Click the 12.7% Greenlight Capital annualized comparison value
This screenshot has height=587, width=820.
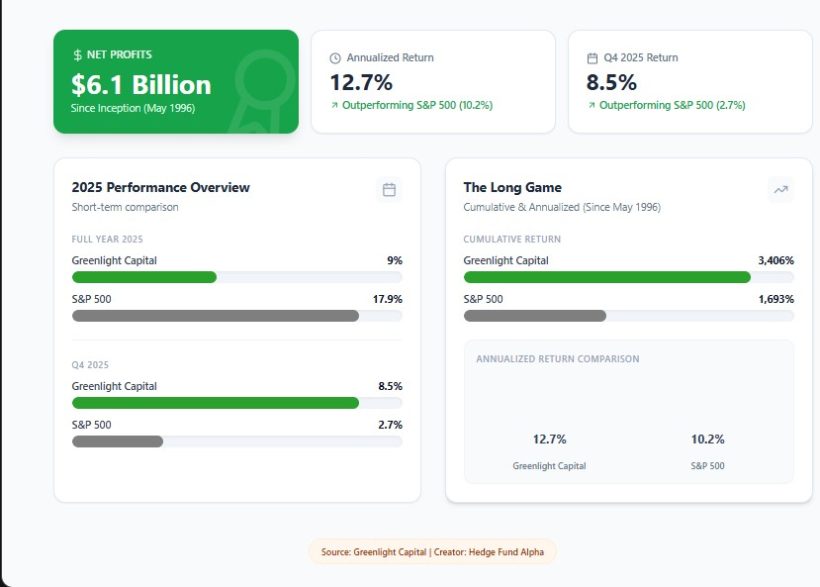pos(549,439)
